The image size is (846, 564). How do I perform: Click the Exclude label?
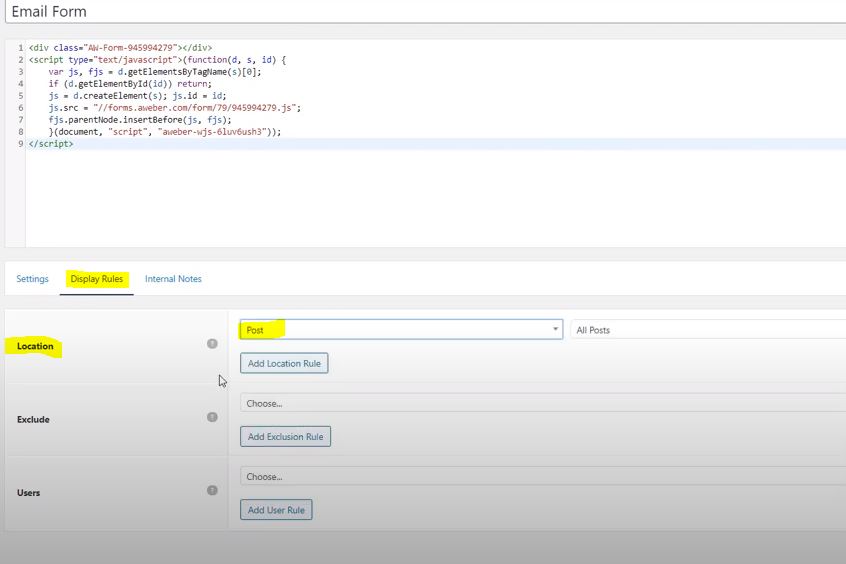point(33,420)
